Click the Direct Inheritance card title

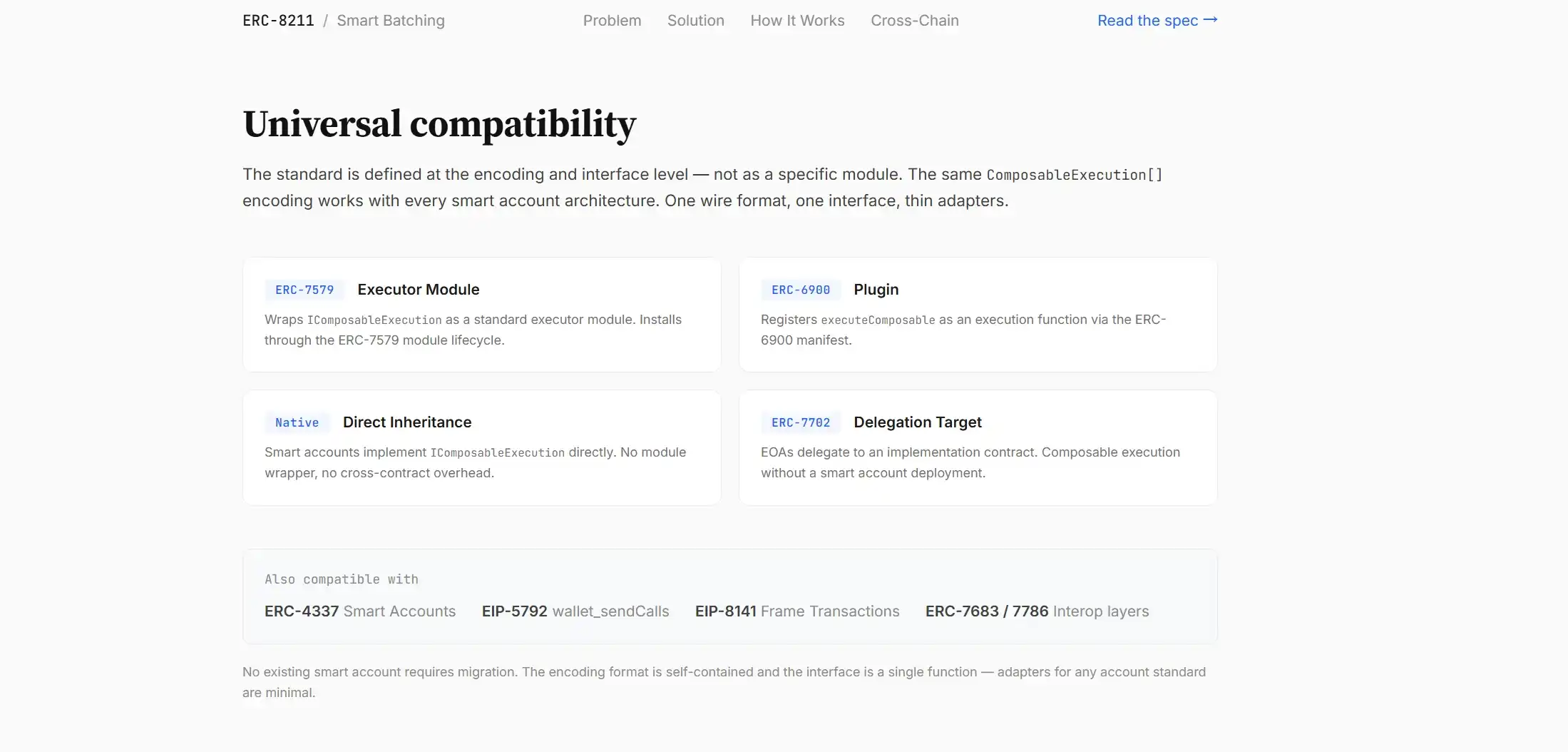click(x=406, y=422)
